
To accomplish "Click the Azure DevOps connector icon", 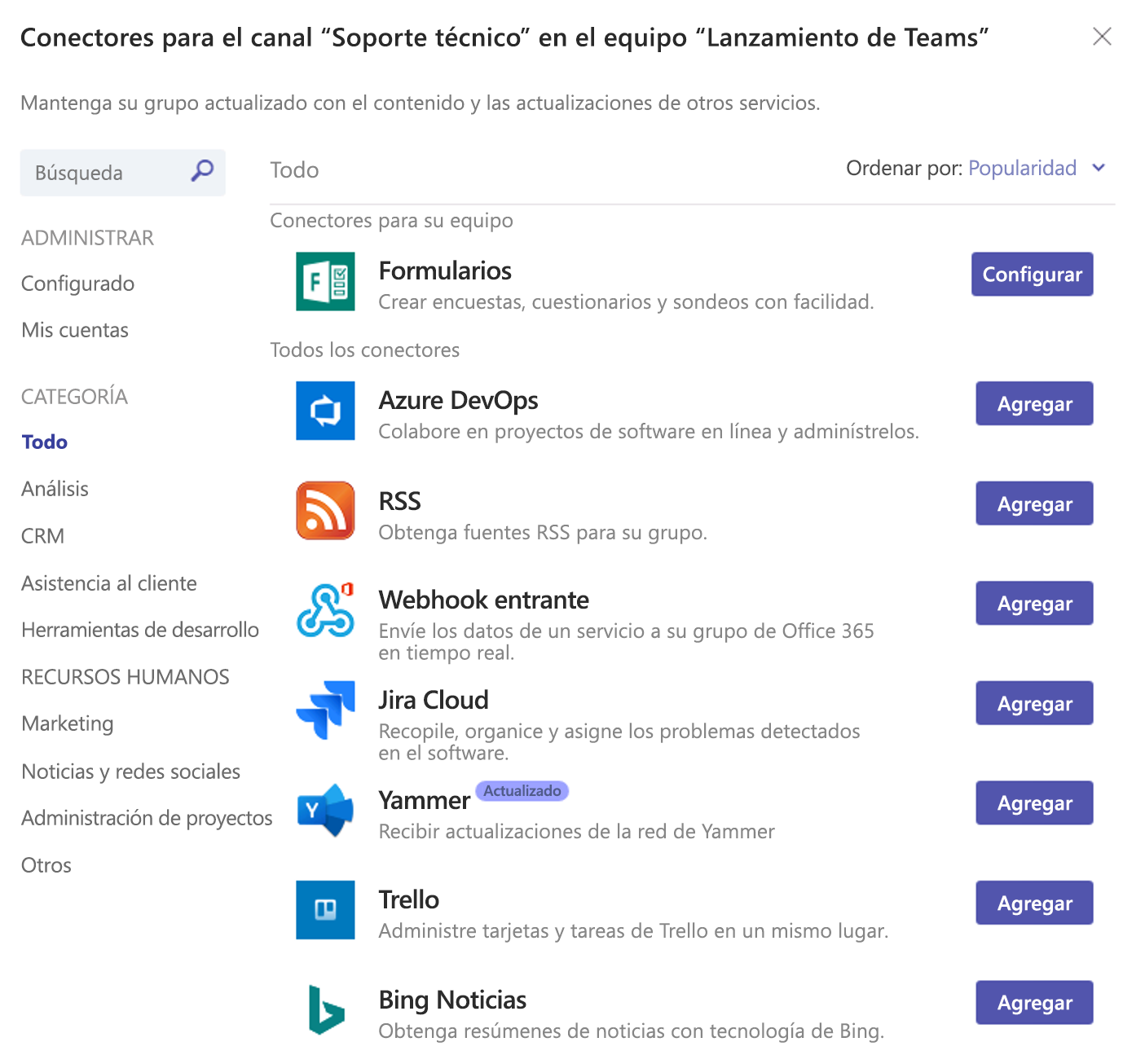I will point(325,411).
